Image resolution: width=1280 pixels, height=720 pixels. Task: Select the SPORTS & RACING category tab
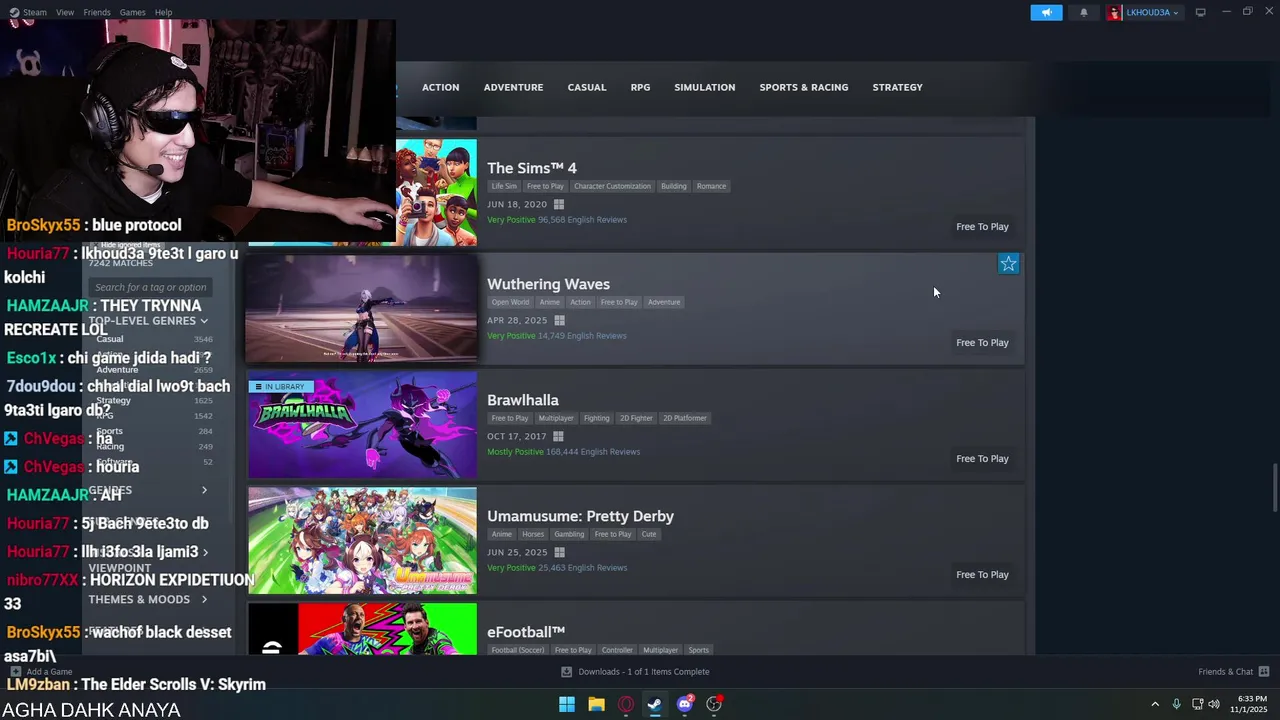coord(803,87)
